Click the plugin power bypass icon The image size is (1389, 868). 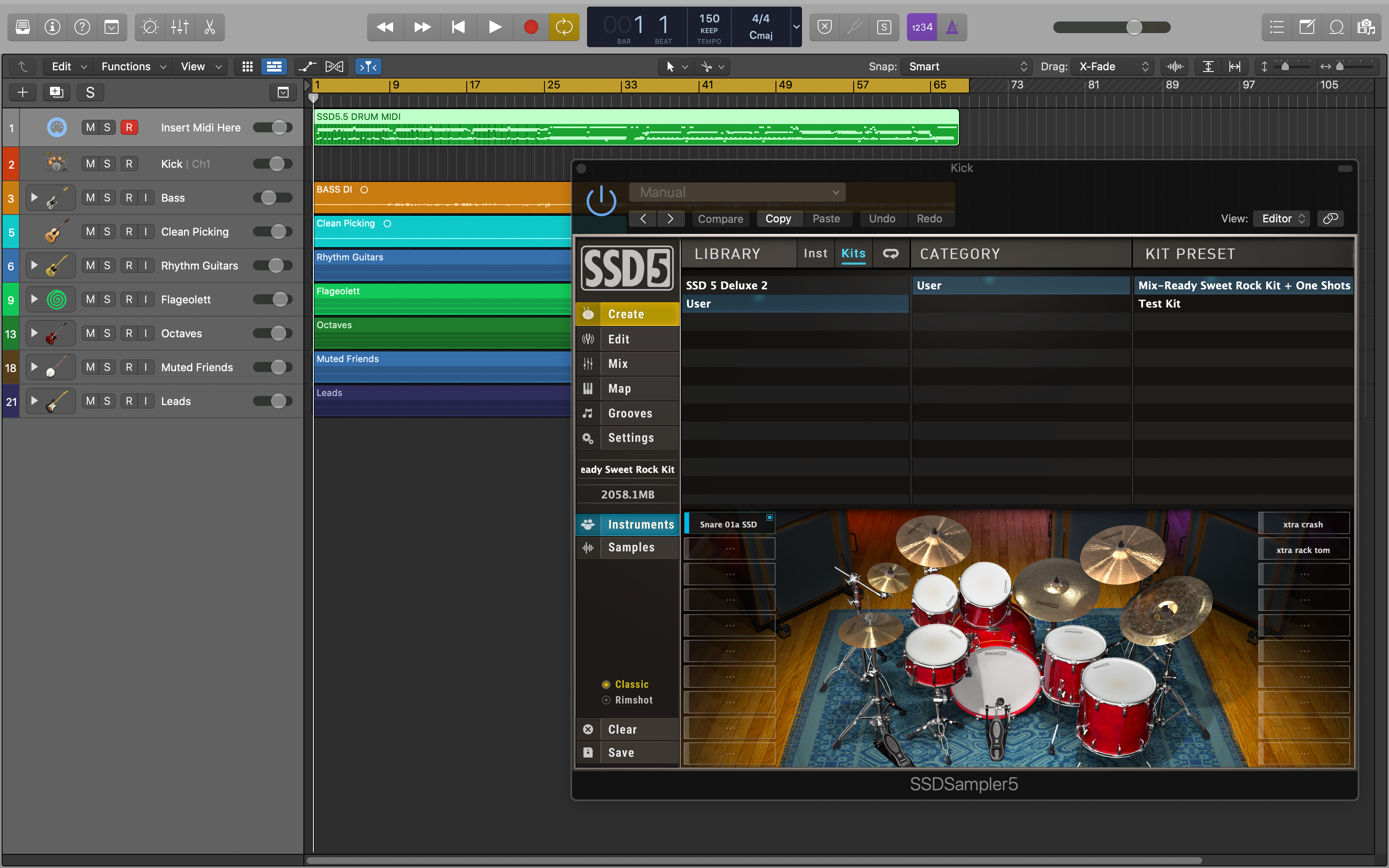(601, 202)
